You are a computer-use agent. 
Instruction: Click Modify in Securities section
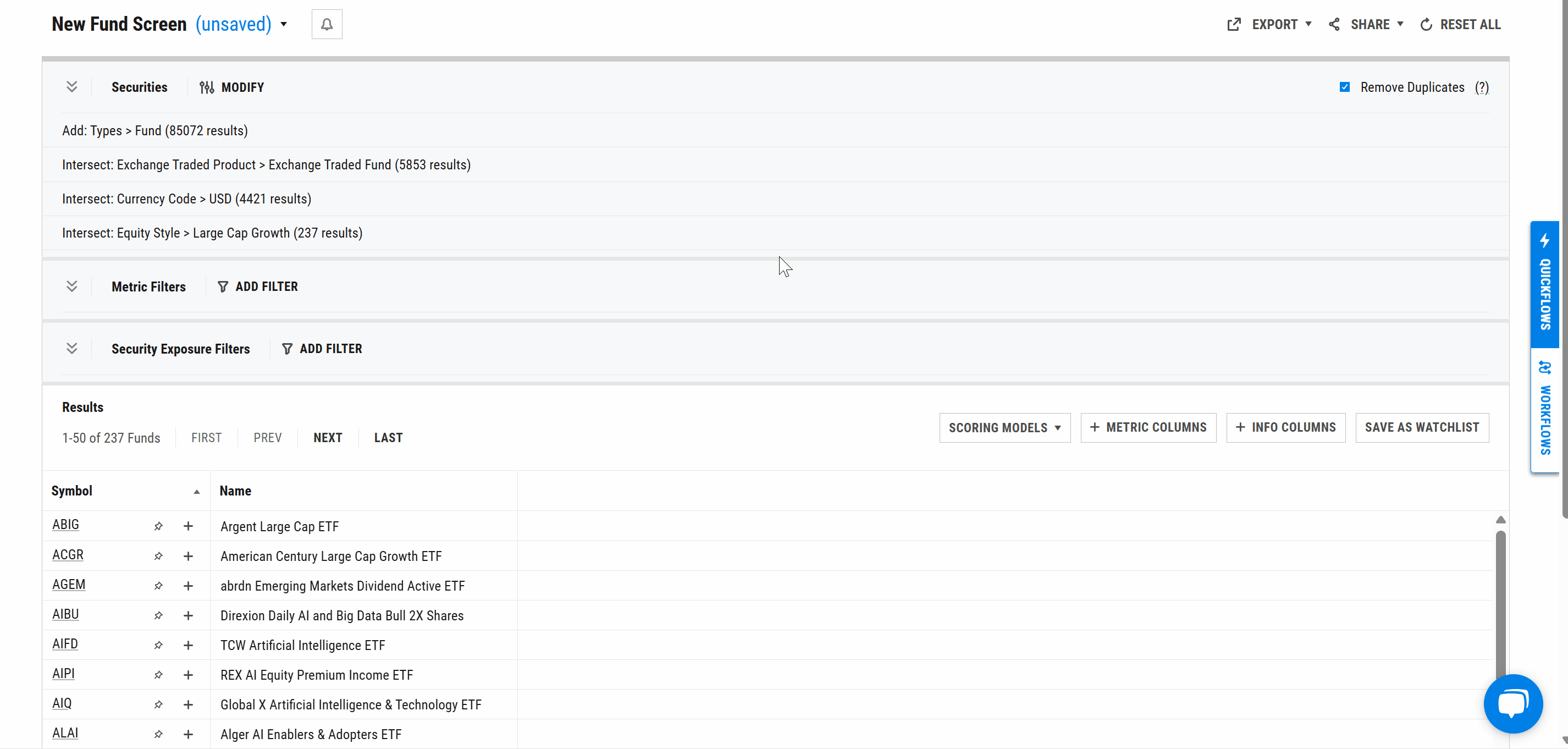coord(232,87)
